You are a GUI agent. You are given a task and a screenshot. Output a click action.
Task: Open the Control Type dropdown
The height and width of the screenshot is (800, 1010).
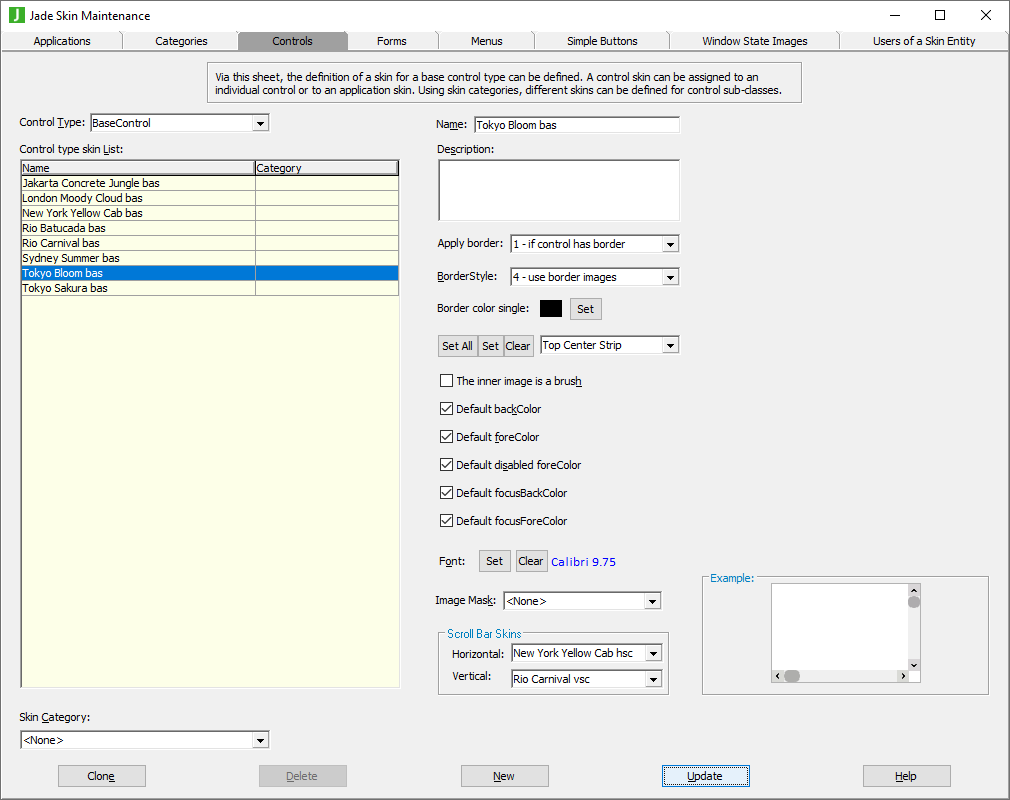260,123
